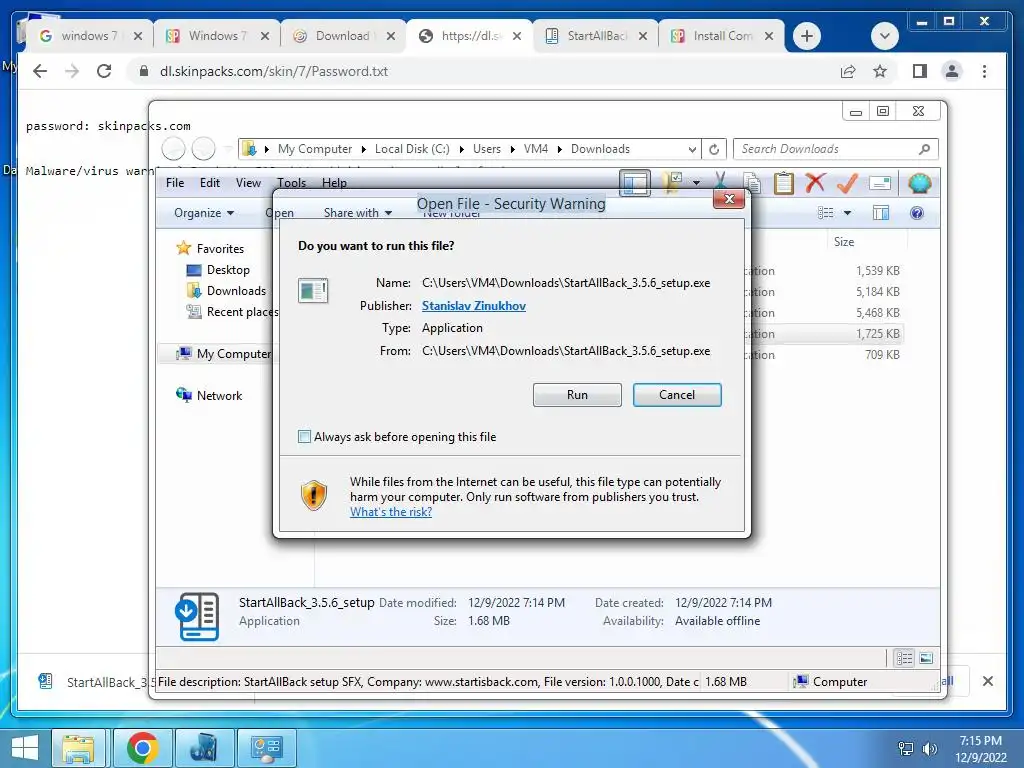Click the Run button in security warning

[x=577, y=394]
